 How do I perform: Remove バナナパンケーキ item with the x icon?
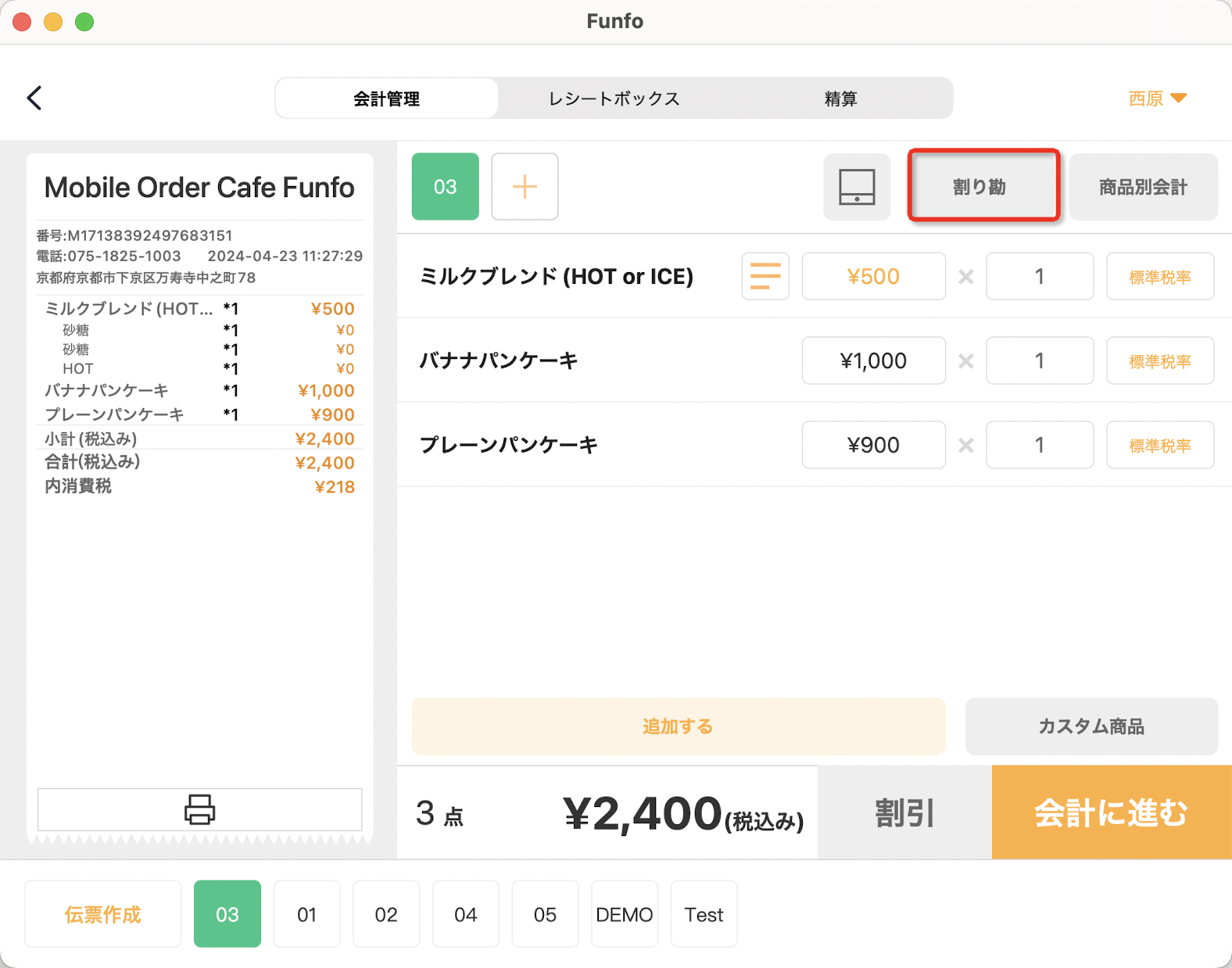pos(966,360)
